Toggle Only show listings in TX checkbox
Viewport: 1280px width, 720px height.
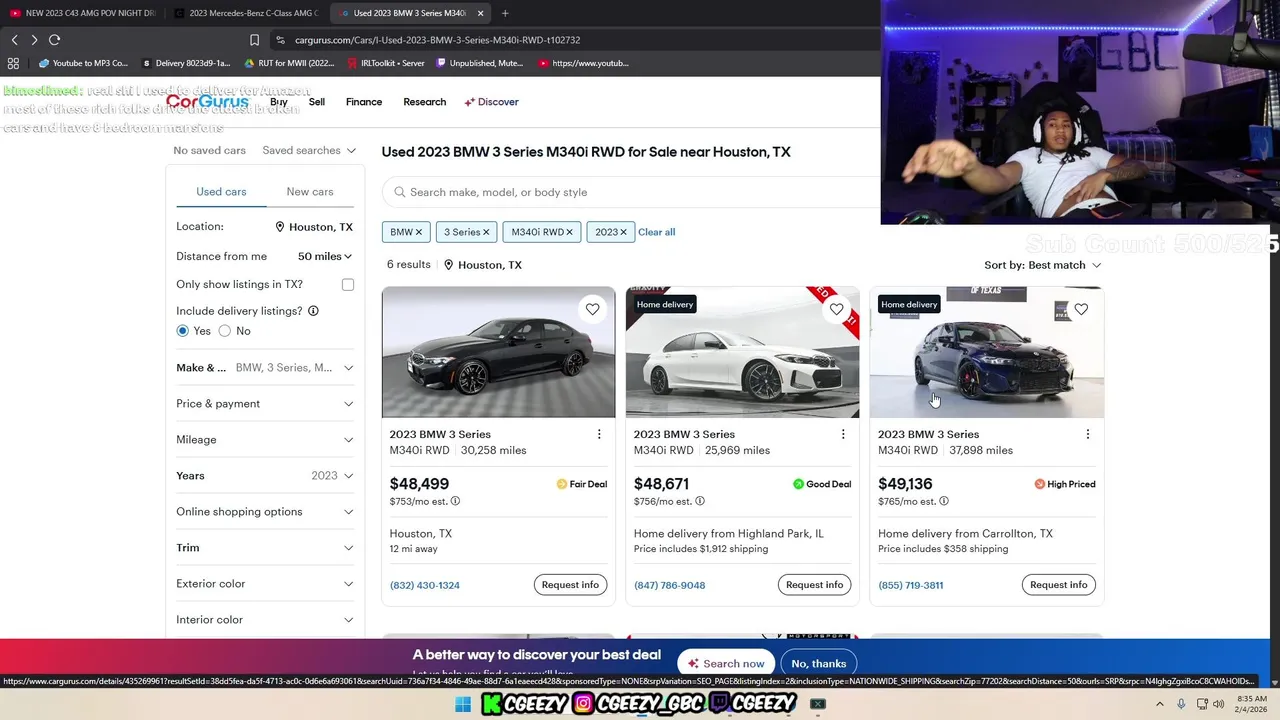tap(348, 285)
